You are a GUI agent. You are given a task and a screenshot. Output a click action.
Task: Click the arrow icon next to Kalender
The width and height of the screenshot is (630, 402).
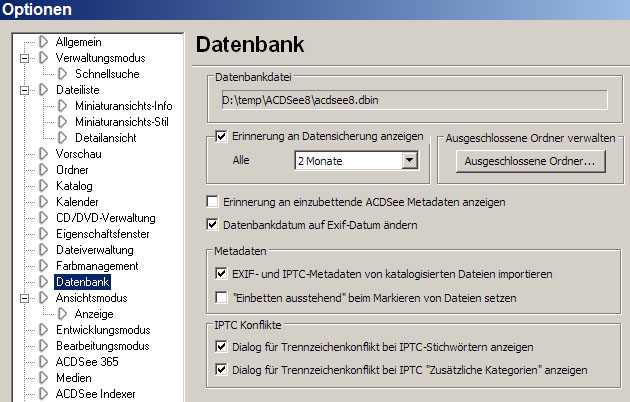click(44, 202)
